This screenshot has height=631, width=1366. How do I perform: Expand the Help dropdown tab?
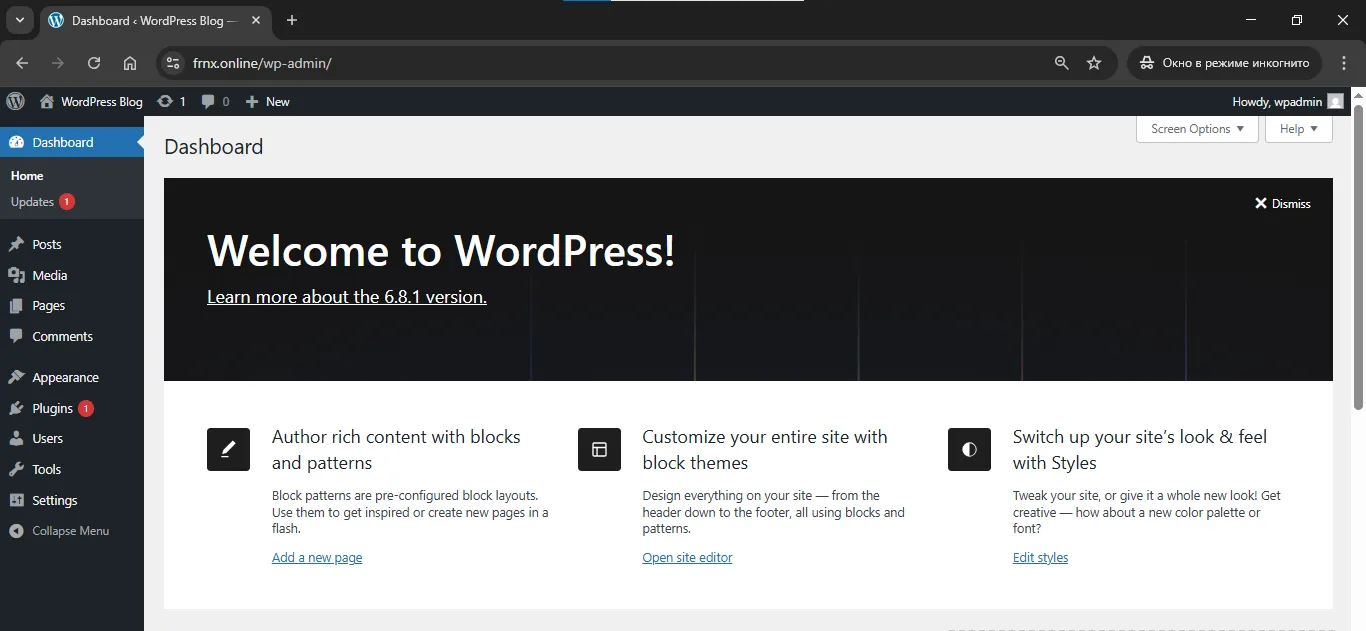tap(1299, 129)
